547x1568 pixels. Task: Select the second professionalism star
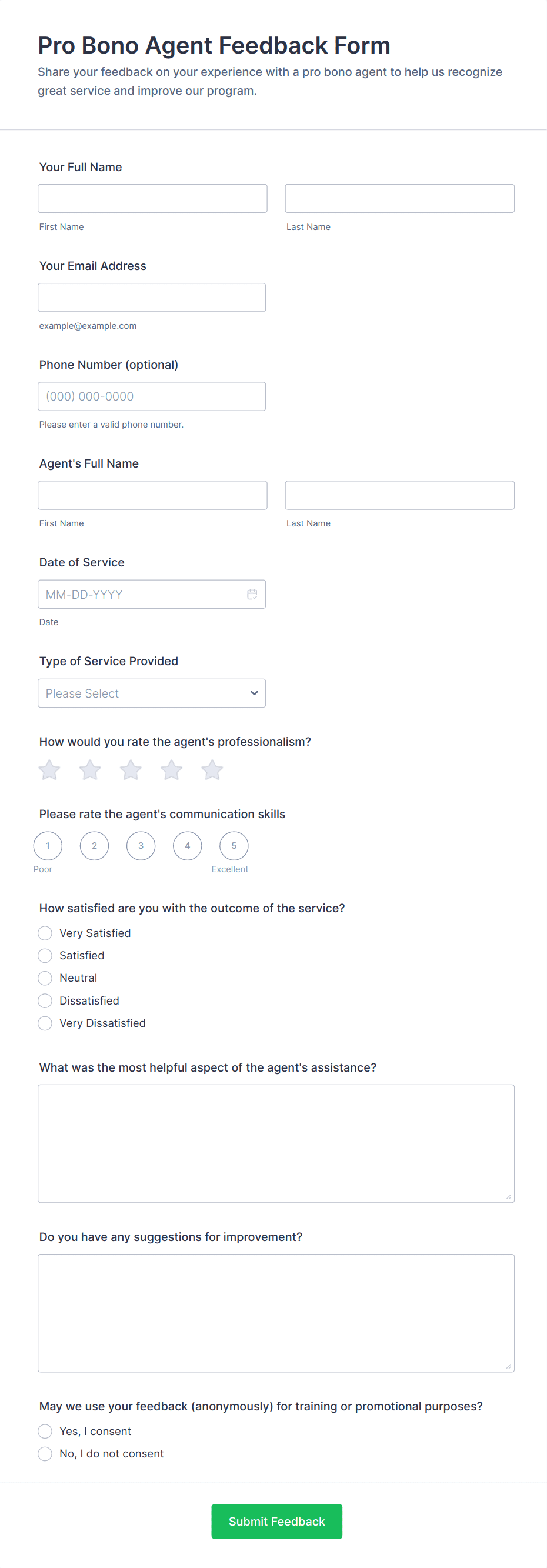click(90, 770)
